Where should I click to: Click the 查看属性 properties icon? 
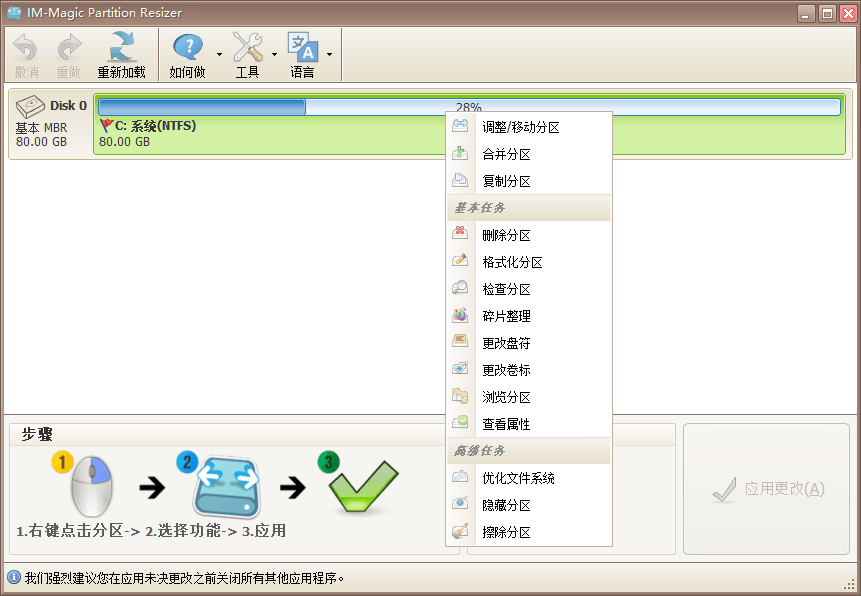[460, 422]
